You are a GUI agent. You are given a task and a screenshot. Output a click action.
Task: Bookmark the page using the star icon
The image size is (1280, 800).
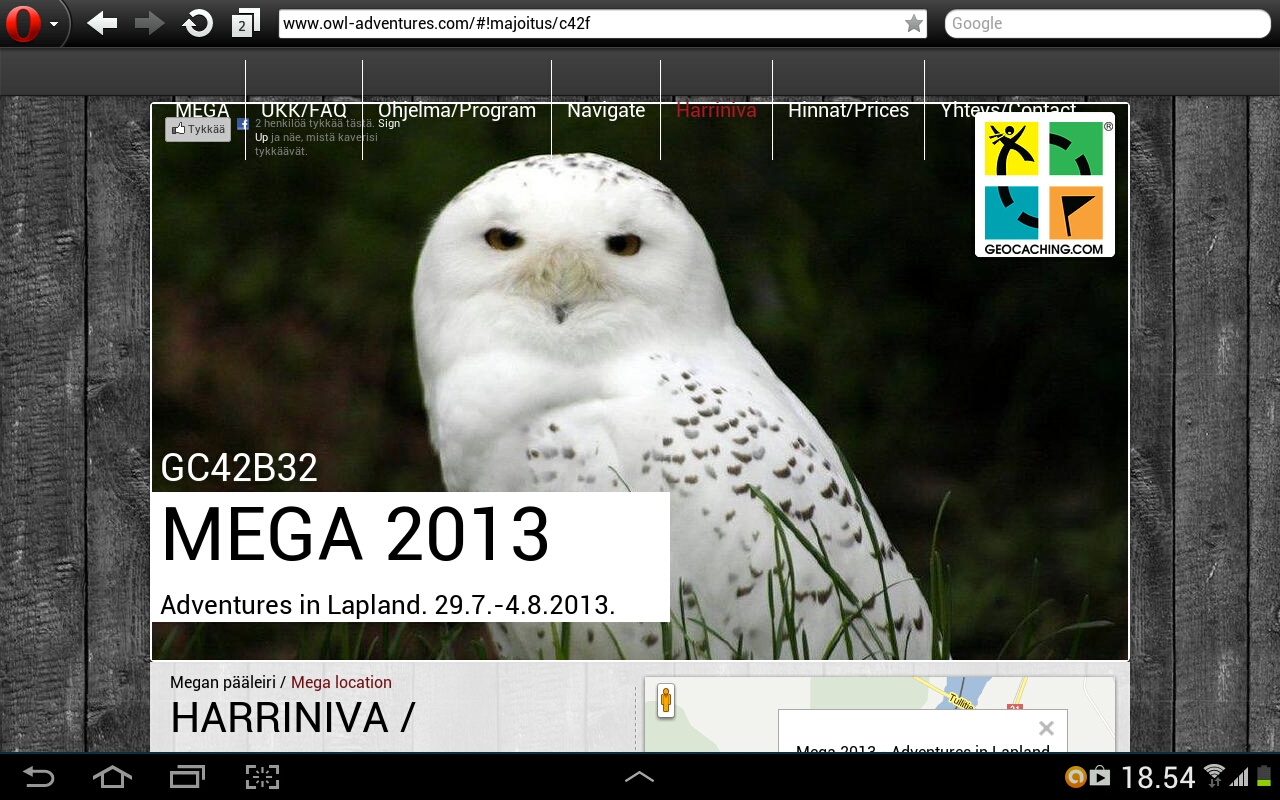point(912,22)
